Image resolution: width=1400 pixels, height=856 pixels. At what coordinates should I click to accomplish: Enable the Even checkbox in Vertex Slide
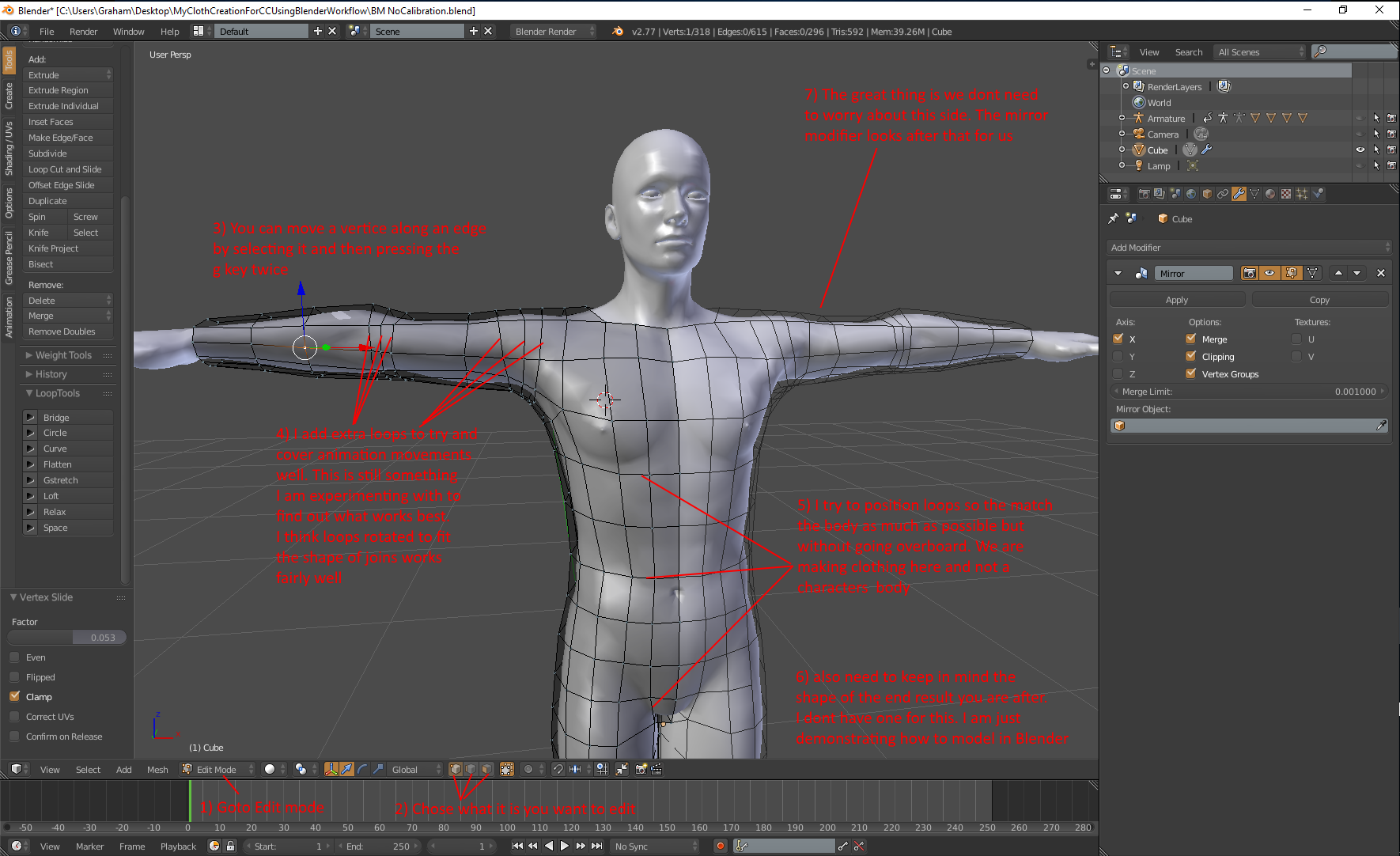(14, 657)
